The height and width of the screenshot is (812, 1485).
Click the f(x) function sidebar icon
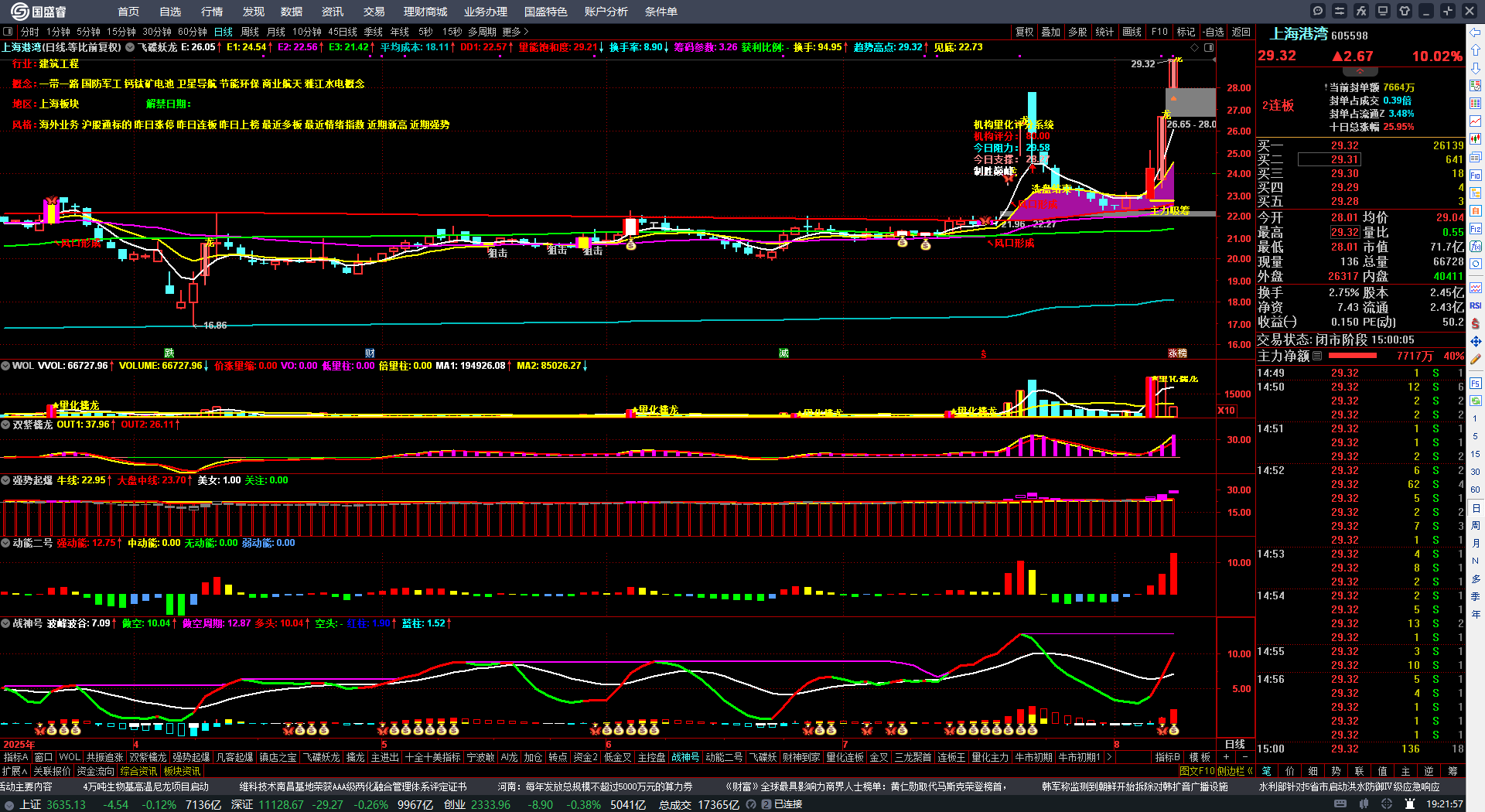coord(1476,247)
